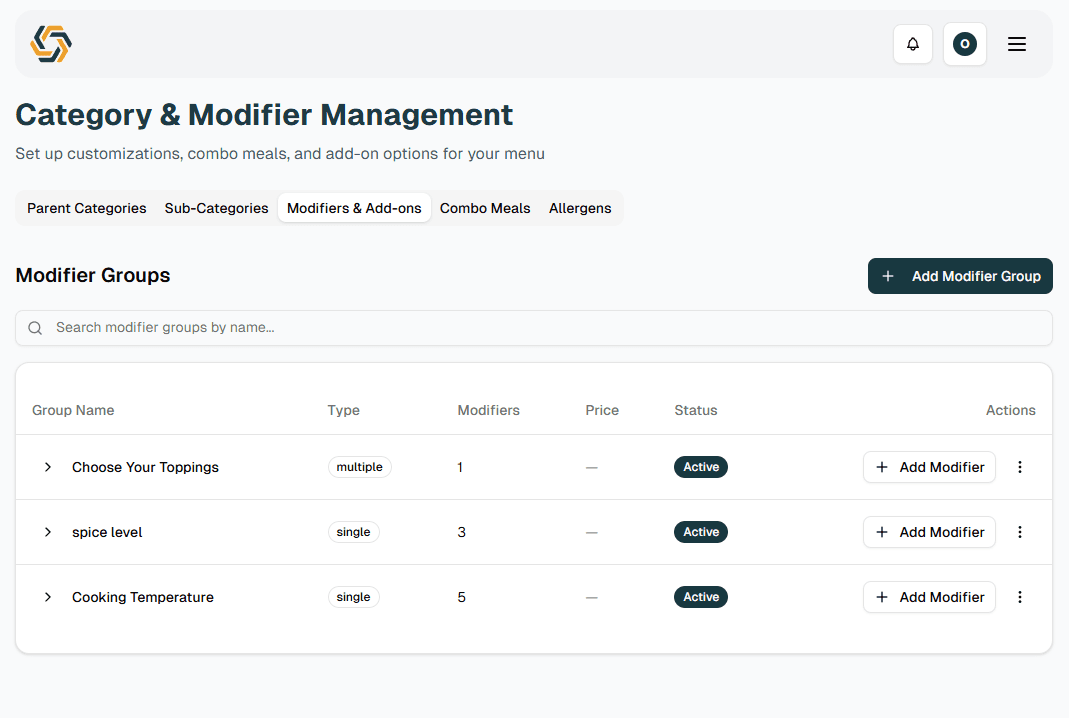Expand the spice level modifier group
1069x718 pixels.
48,532
